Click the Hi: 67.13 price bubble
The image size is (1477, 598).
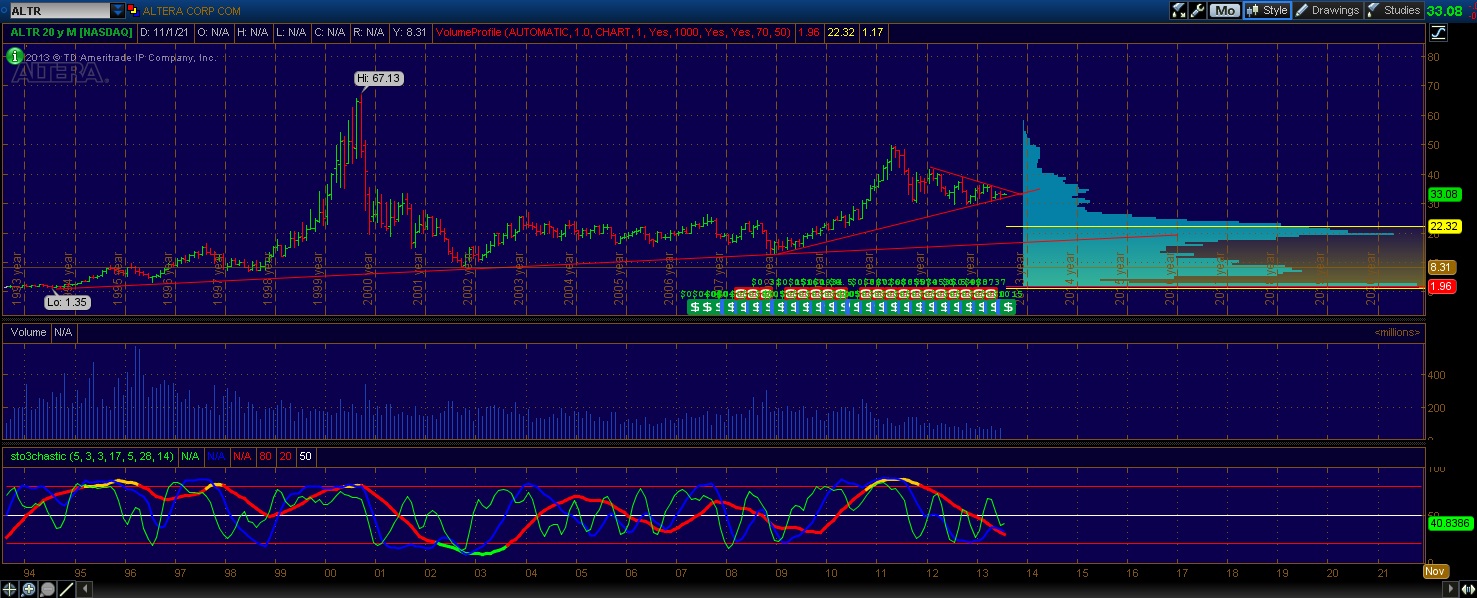click(x=380, y=78)
